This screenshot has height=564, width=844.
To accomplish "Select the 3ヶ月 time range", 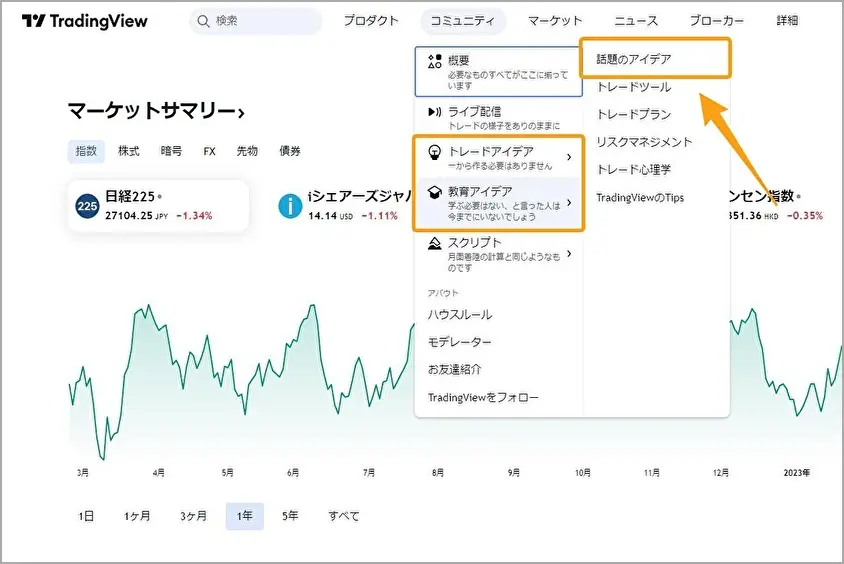I will pos(193,516).
